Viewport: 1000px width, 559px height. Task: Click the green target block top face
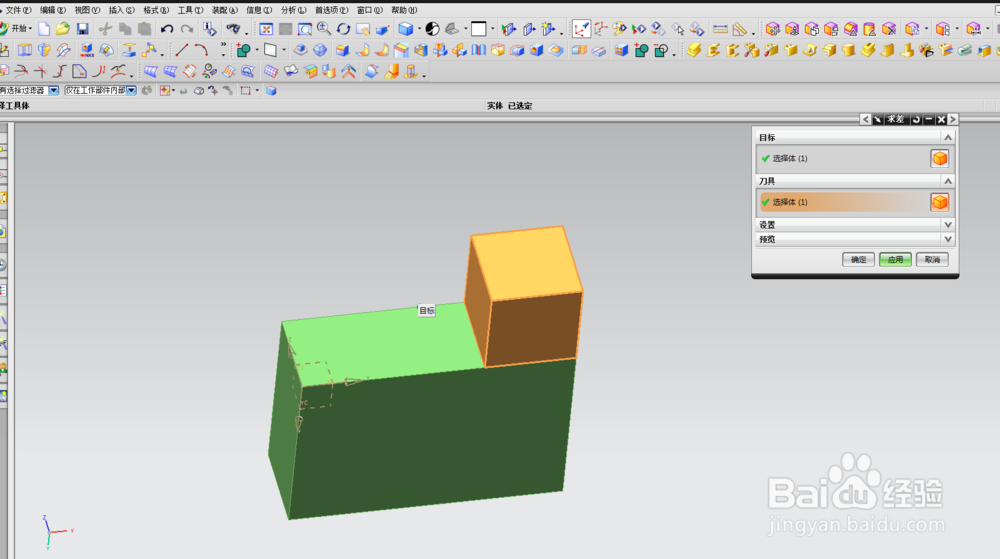click(383, 344)
